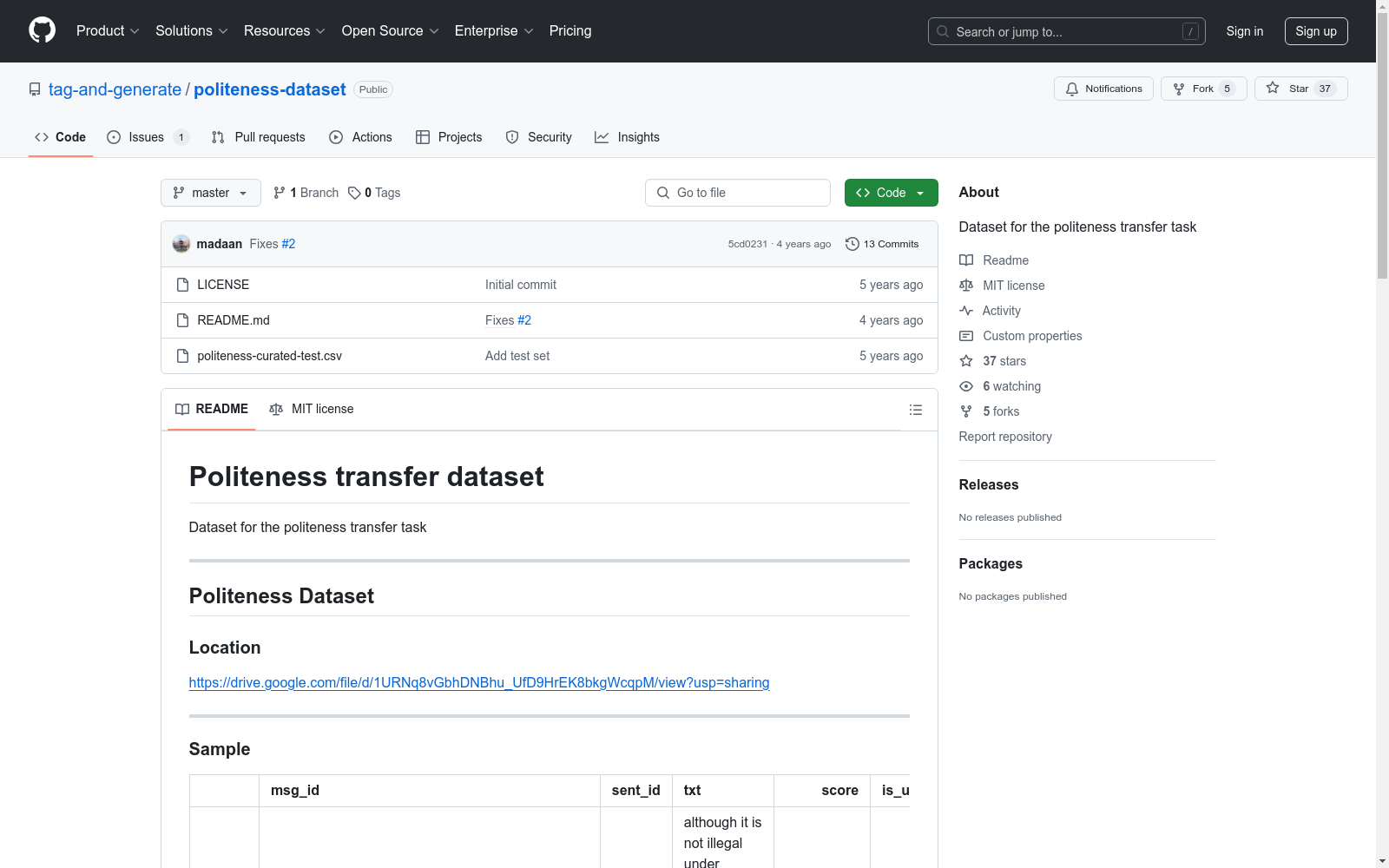Switch to the Issues tab
1389x868 pixels.
click(148, 137)
